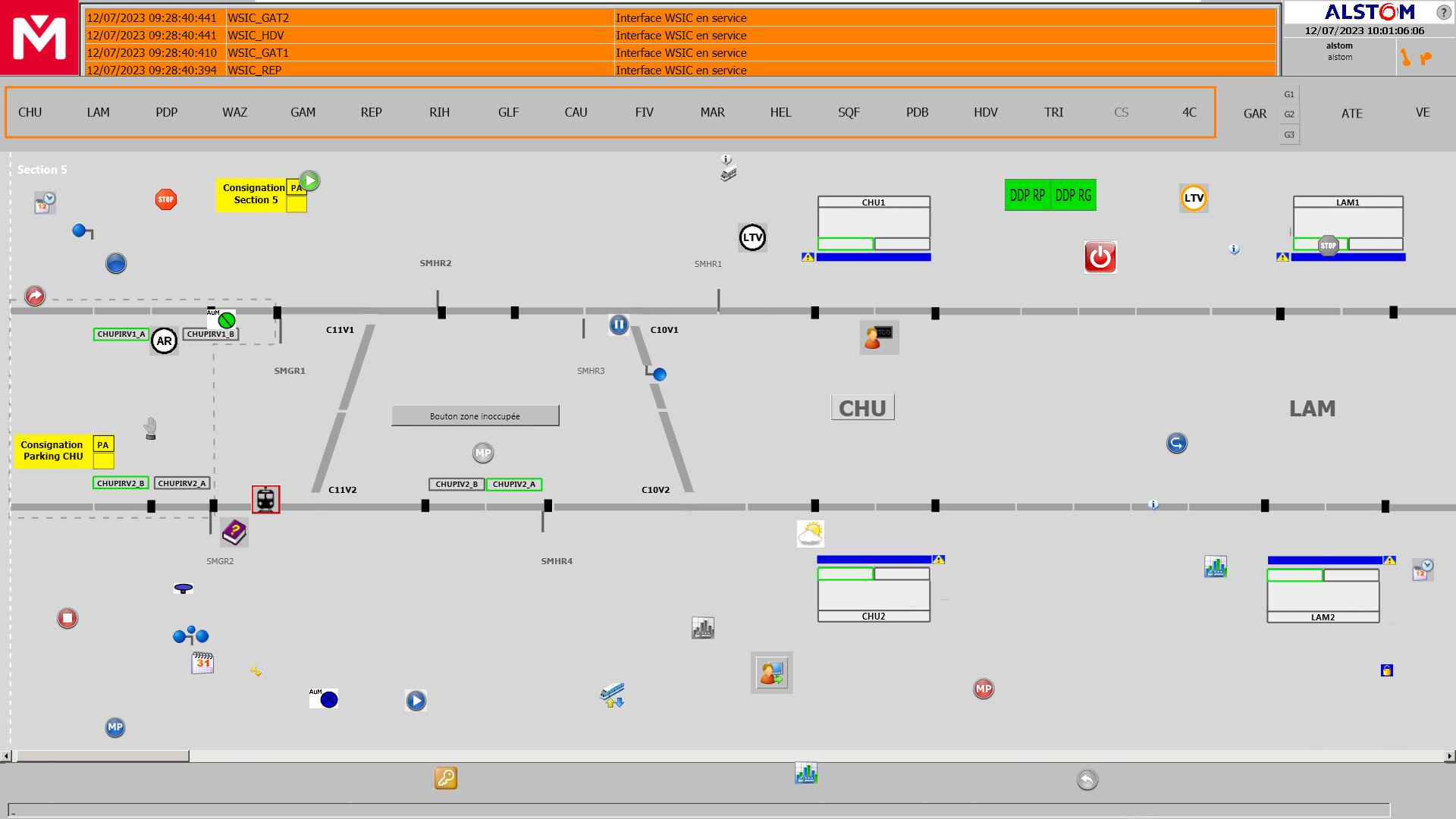1456x819 pixels.
Task: Click the power/shutdown red icon
Action: pyautogui.click(x=1099, y=258)
